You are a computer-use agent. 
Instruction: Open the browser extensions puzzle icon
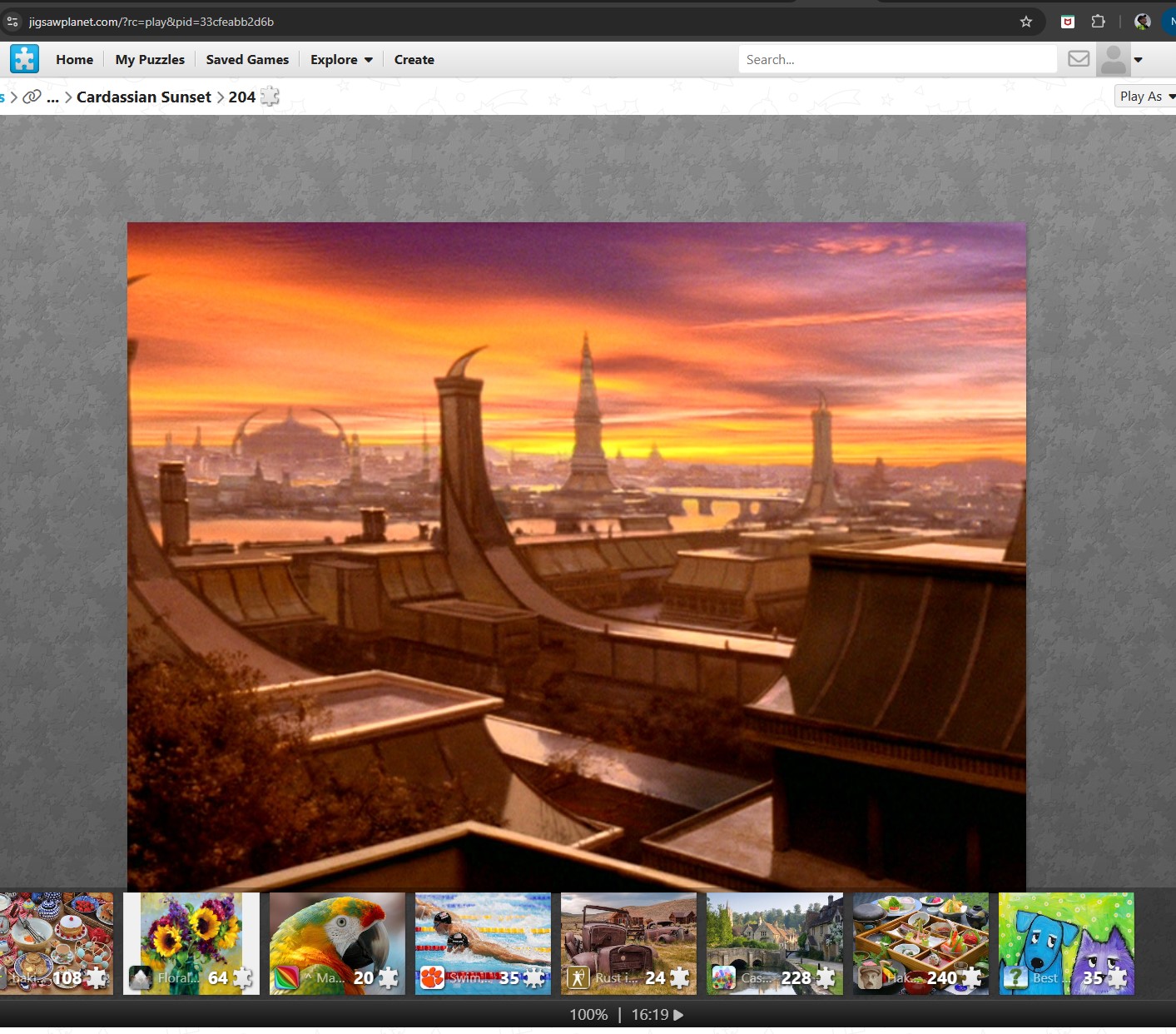tap(1098, 22)
